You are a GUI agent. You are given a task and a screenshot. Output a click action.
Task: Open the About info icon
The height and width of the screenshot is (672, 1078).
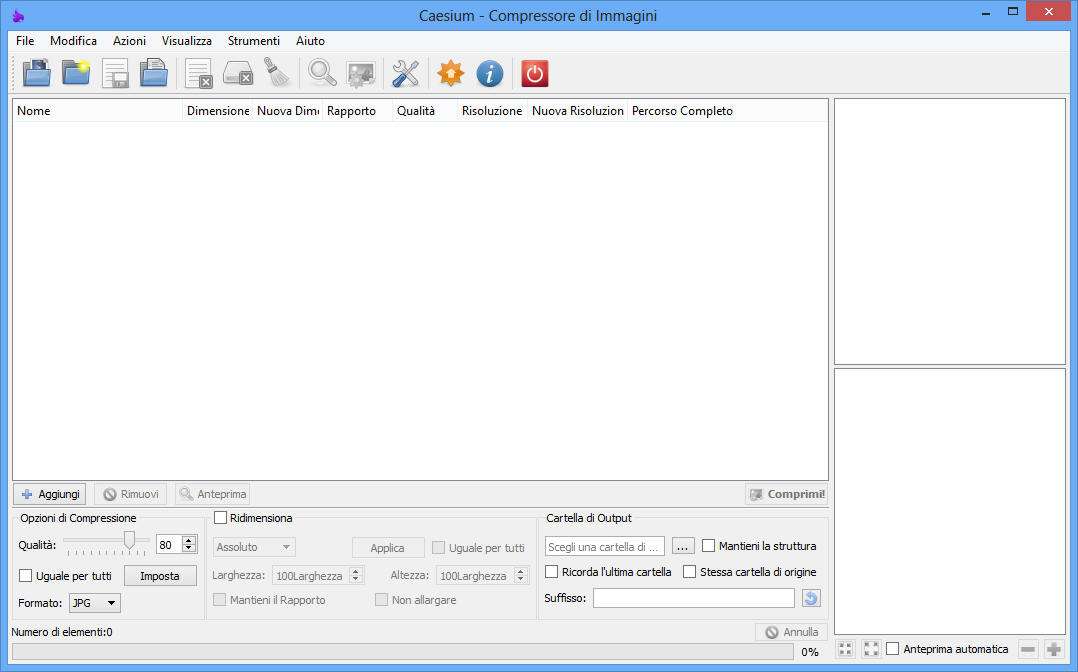[x=489, y=73]
